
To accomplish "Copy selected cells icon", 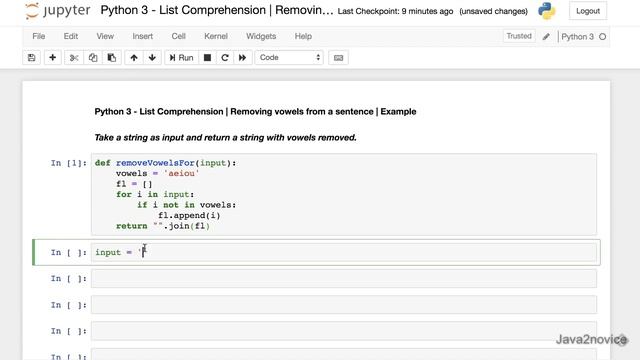I will pos(93,58).
